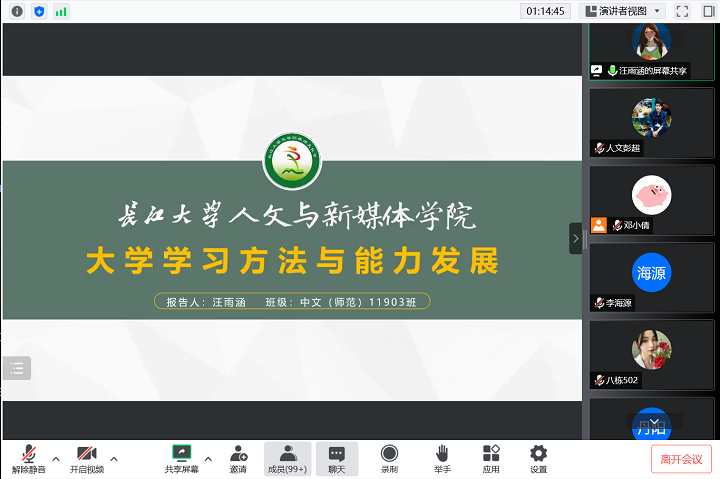This screenshot has height=479, width=720.
Task: Start recording with 录制
Action: click(x=389, y=459)
